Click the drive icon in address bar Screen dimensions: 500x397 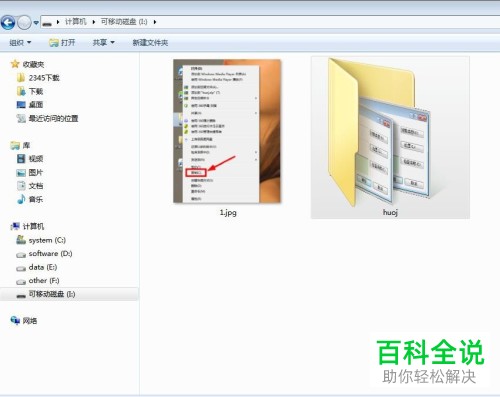coord(47,23)
